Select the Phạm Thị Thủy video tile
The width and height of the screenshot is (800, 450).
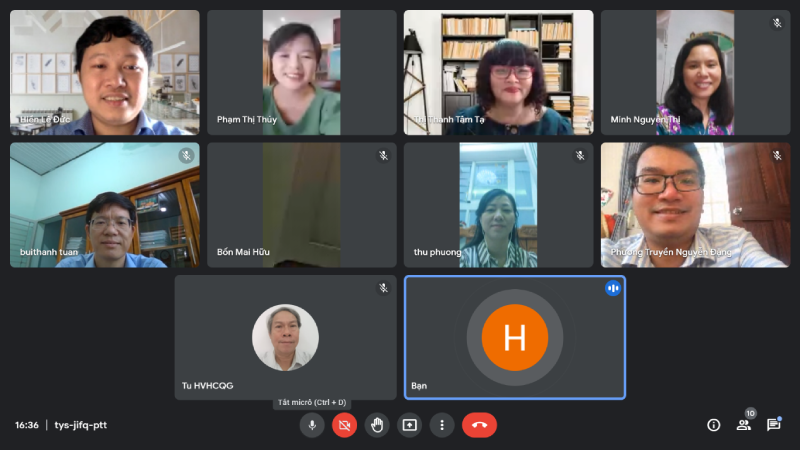(301, 72)
